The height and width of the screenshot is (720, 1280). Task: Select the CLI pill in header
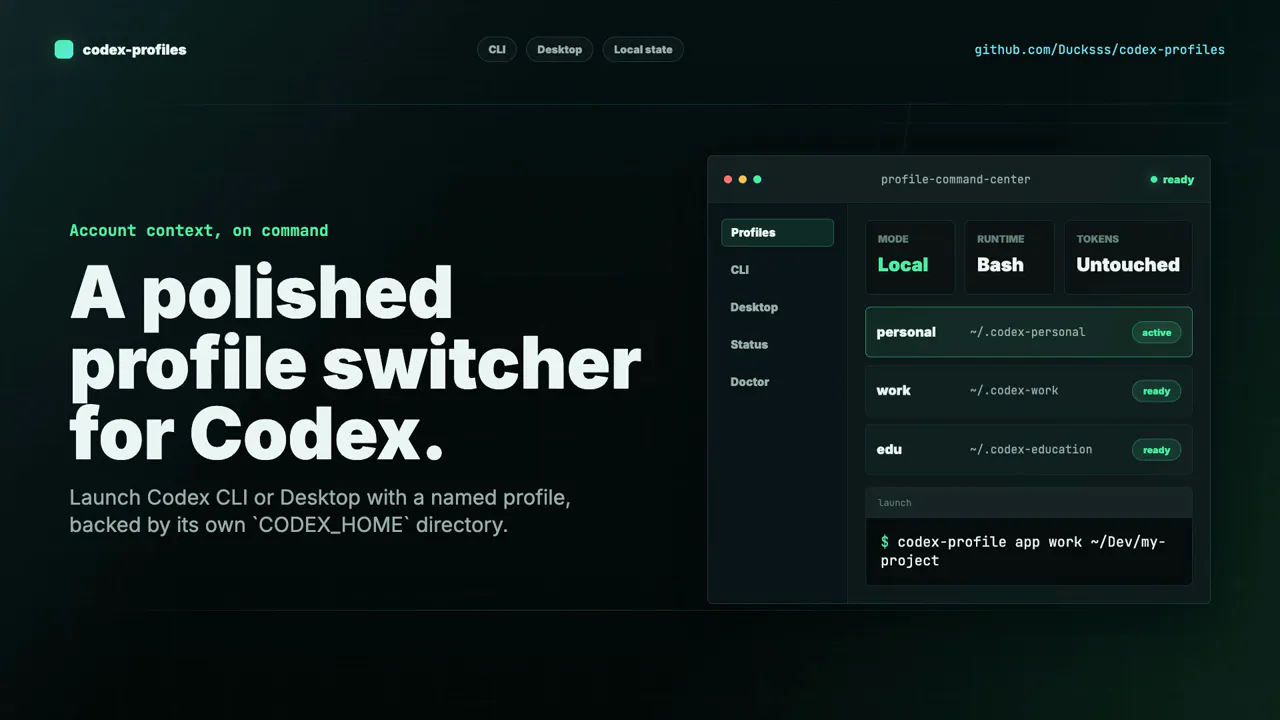(x=497, y=49)
